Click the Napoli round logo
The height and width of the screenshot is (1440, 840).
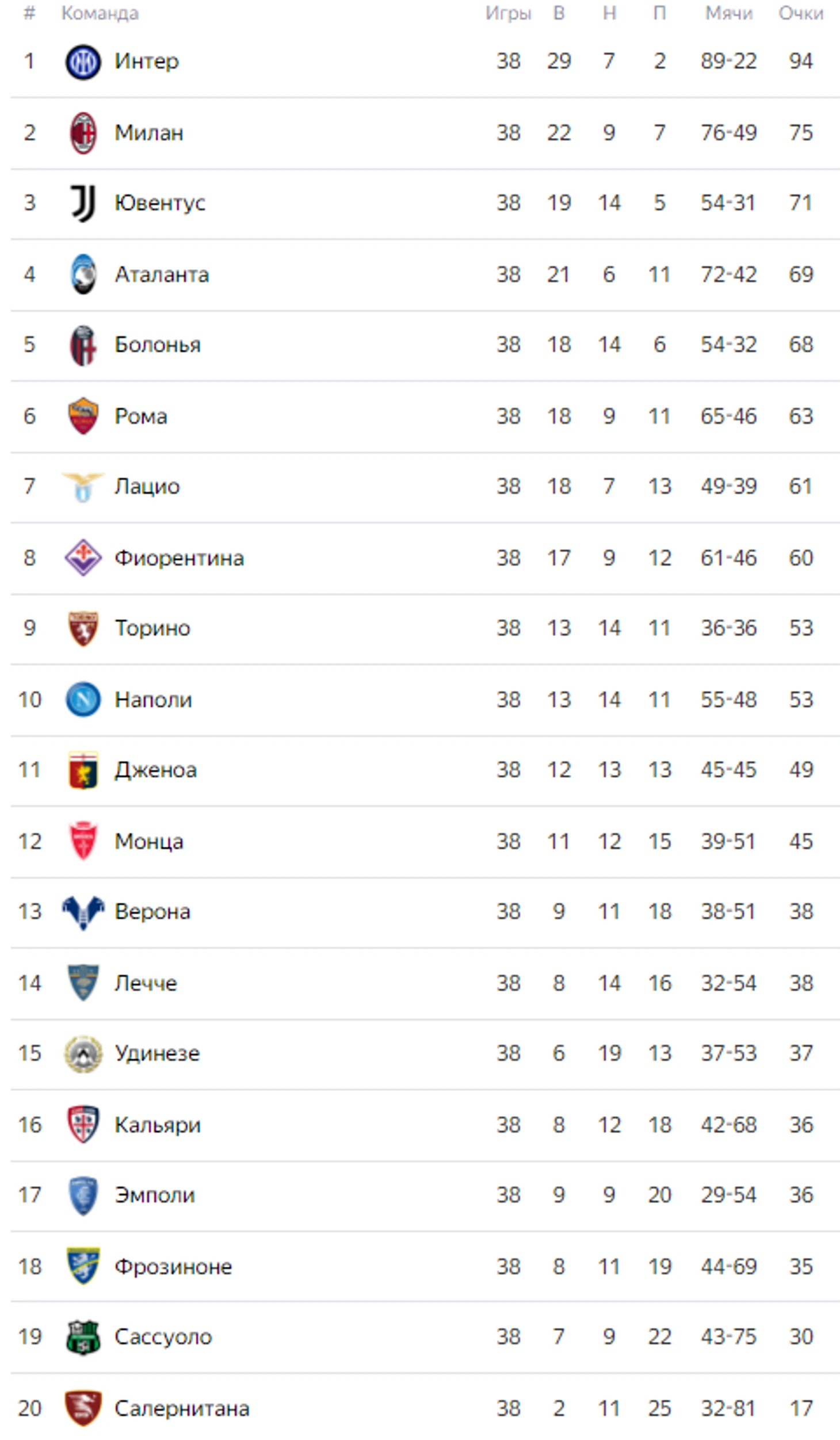pyautogui.click(x=83, y=700)
